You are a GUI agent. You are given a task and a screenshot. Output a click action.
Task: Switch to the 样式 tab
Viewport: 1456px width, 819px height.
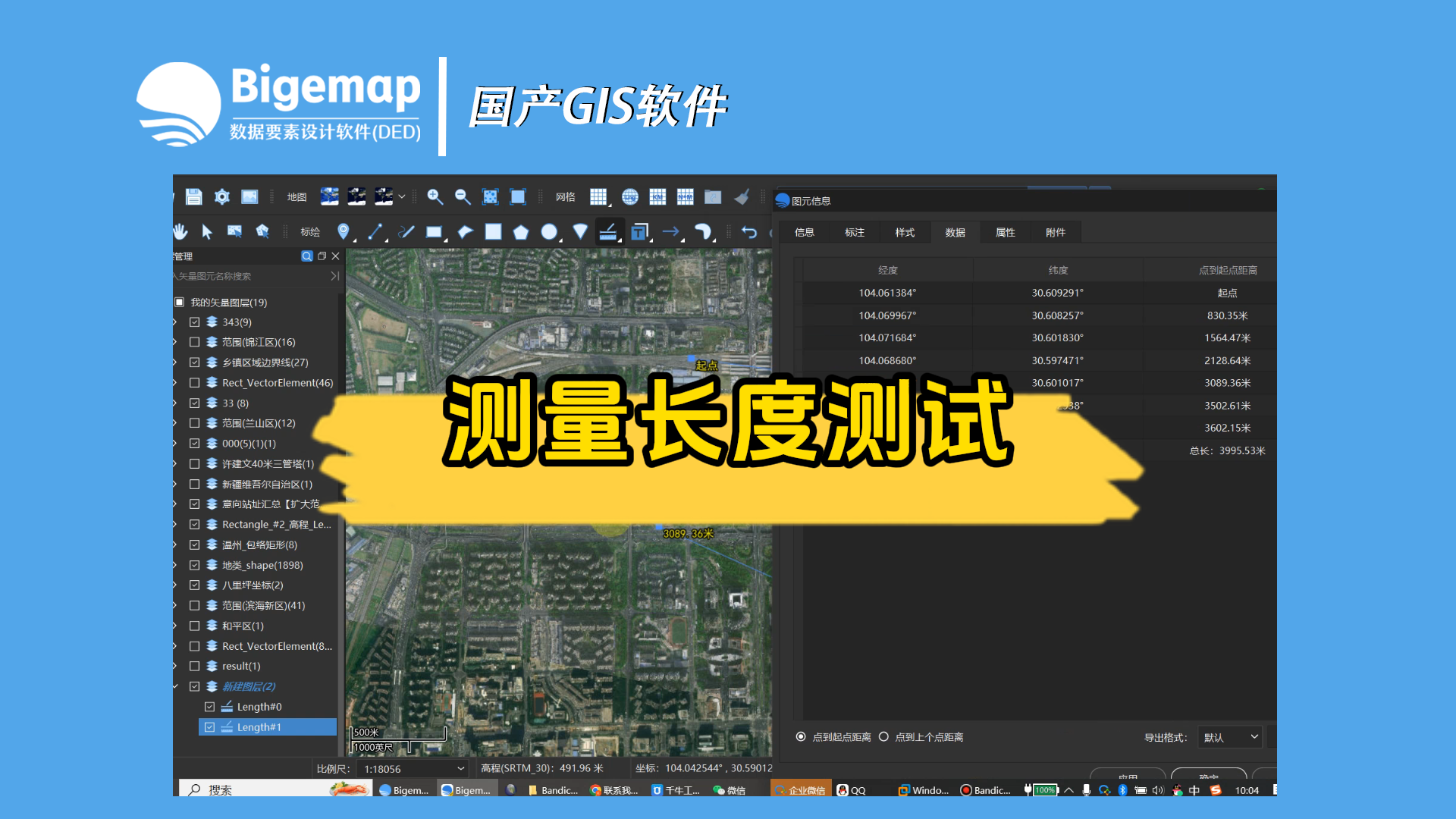pyautogui.click(x=905, y=233)
